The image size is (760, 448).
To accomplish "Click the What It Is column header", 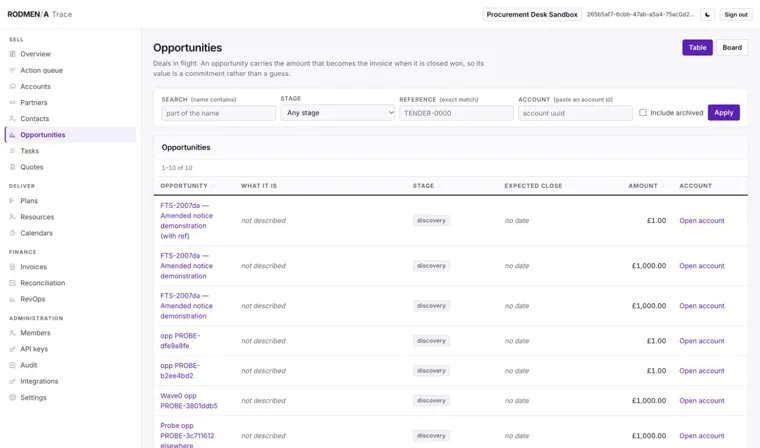I will (x=259, y=186).
